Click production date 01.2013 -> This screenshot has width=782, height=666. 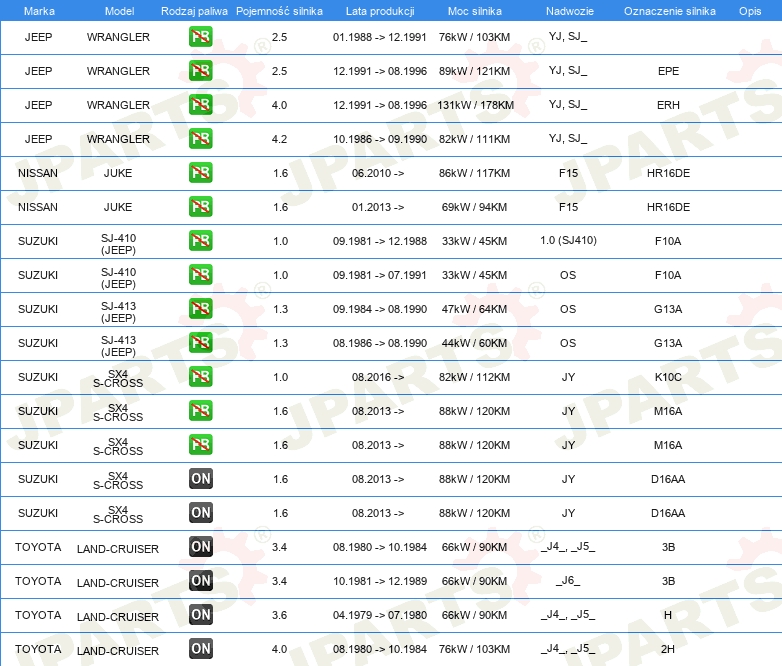tap(378, 207)
